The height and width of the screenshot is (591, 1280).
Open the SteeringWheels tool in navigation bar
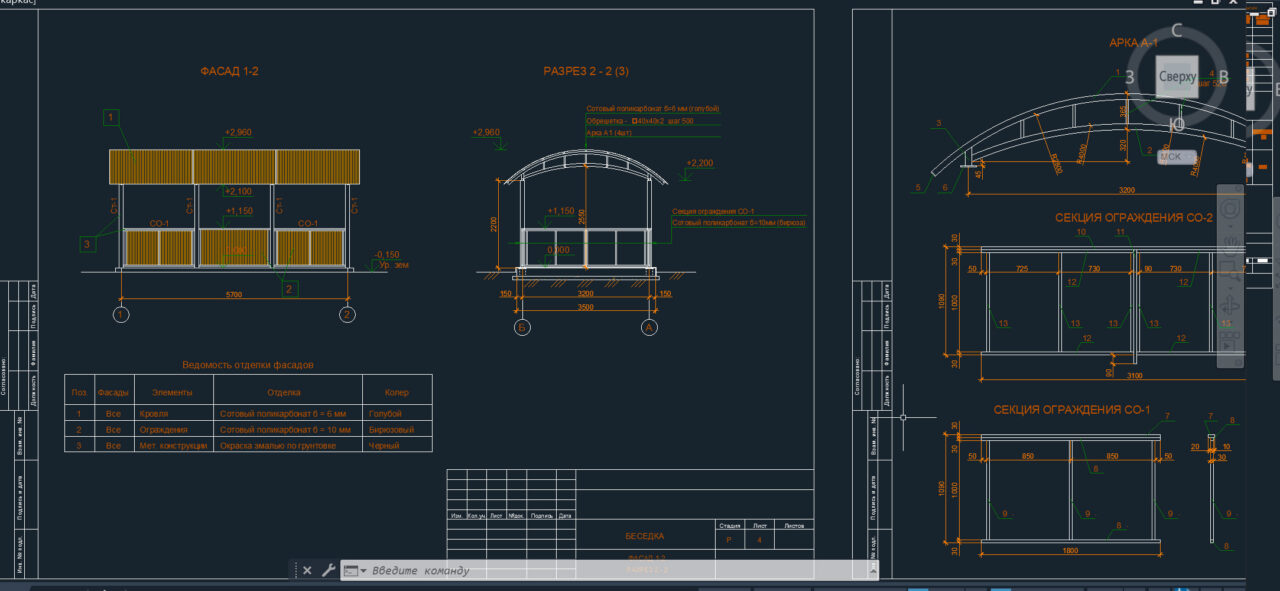1231,209
